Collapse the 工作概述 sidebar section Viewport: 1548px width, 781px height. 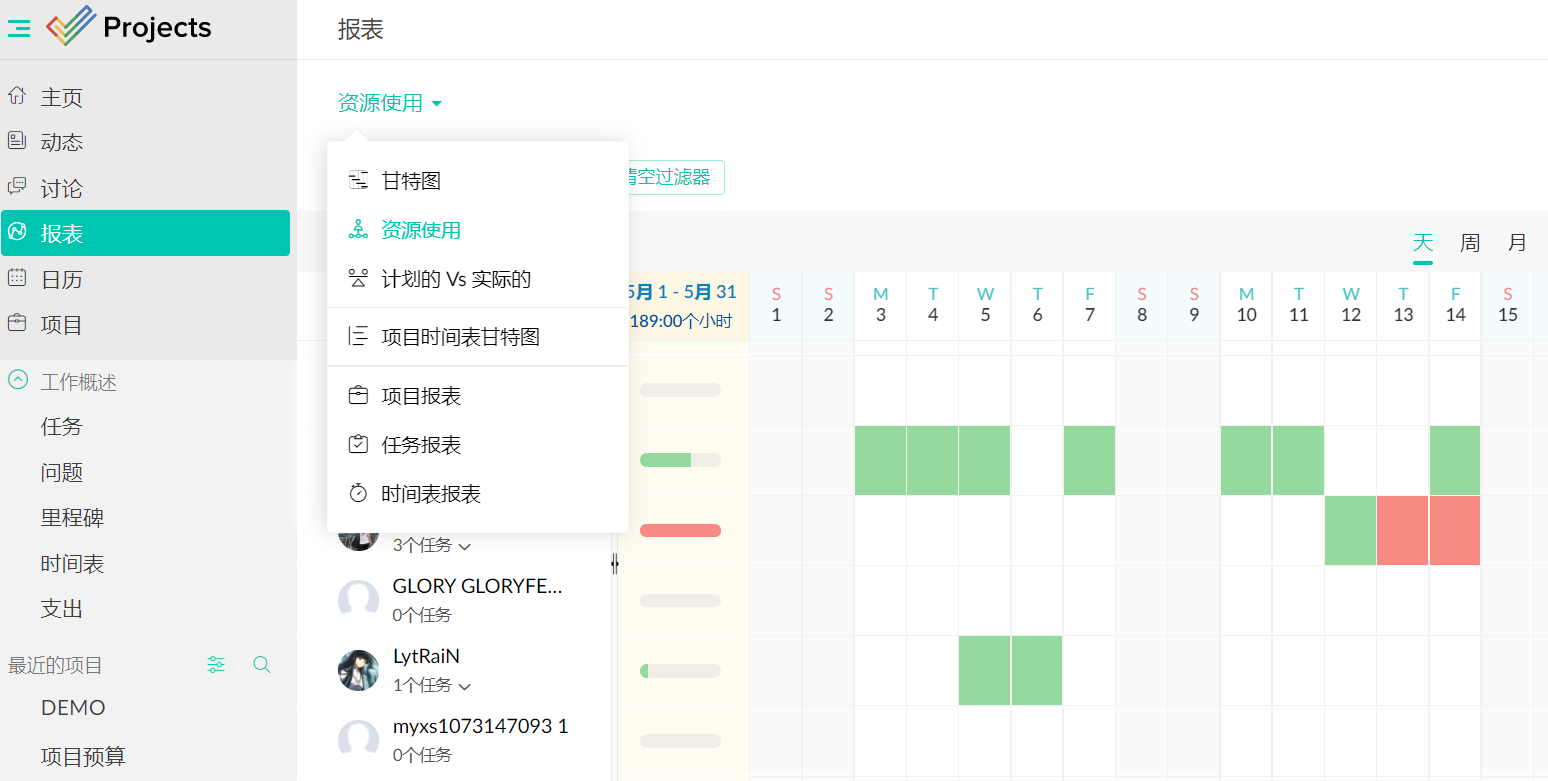(17, 381)
